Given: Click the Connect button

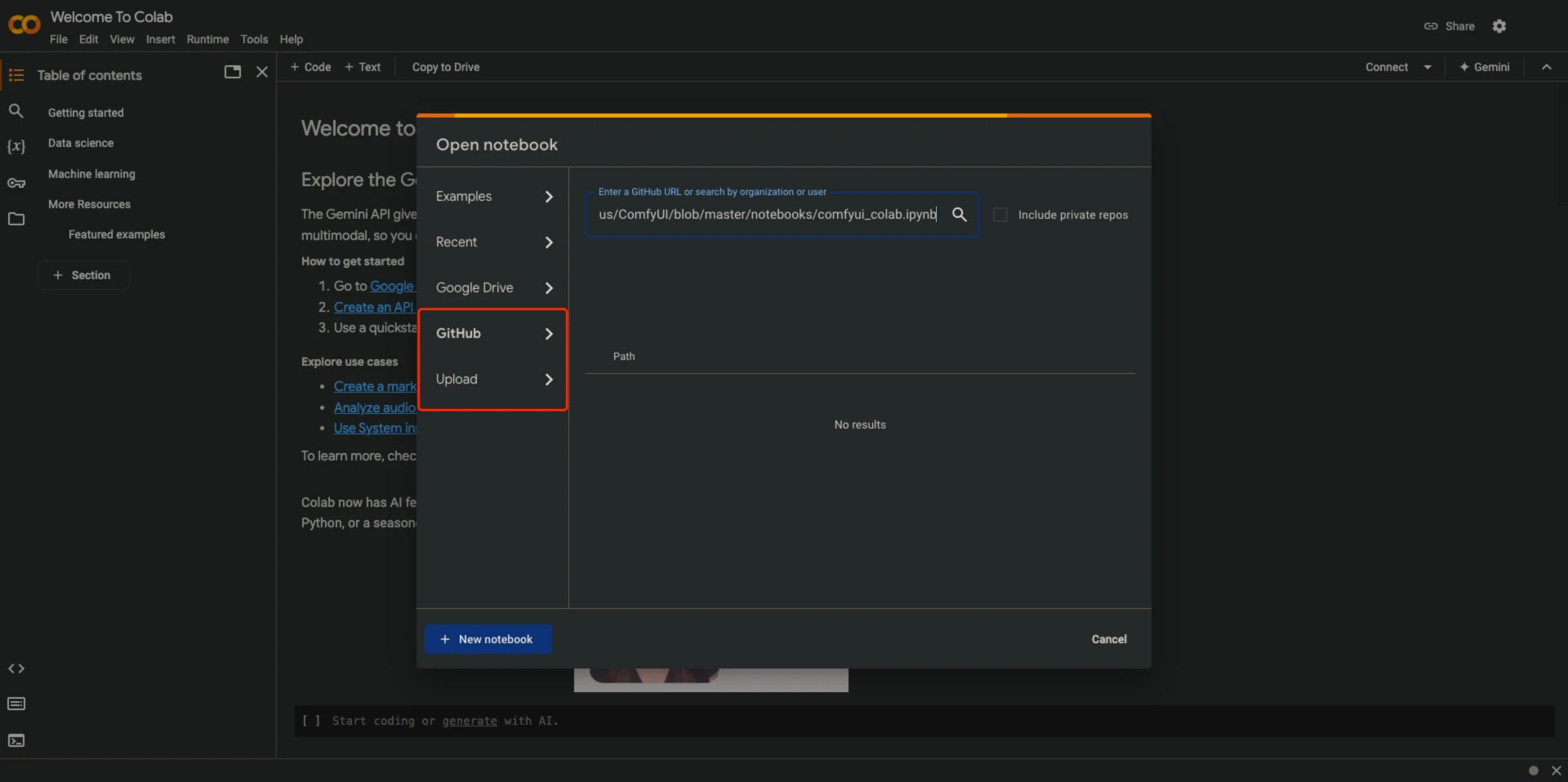Looking at the screenshot, I should pos(1387,67).
